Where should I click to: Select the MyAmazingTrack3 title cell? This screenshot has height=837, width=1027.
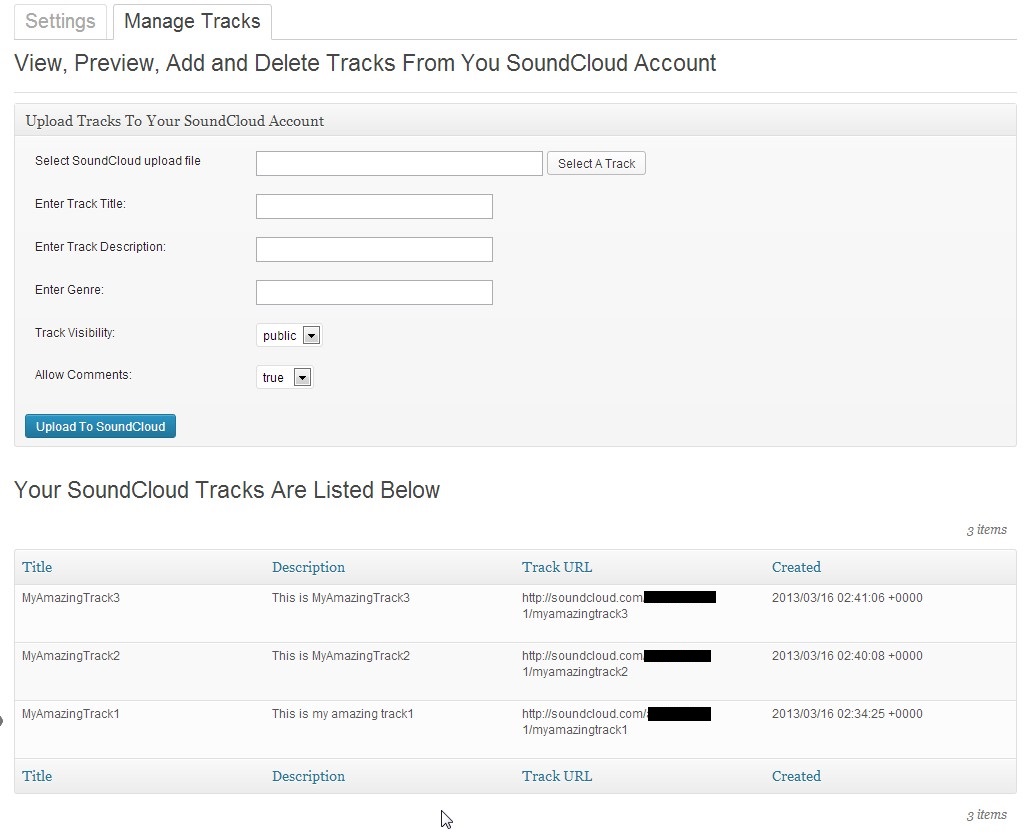pos(71,598)
